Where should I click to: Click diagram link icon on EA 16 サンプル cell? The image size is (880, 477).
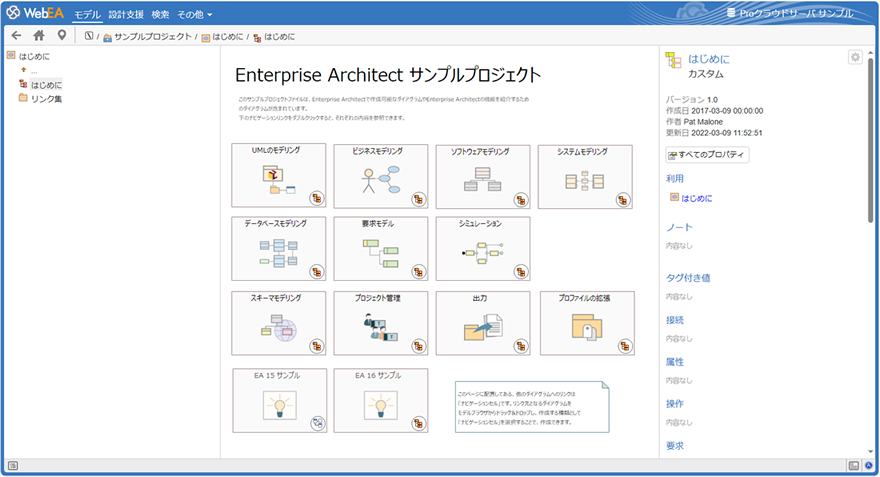point(418,423)
